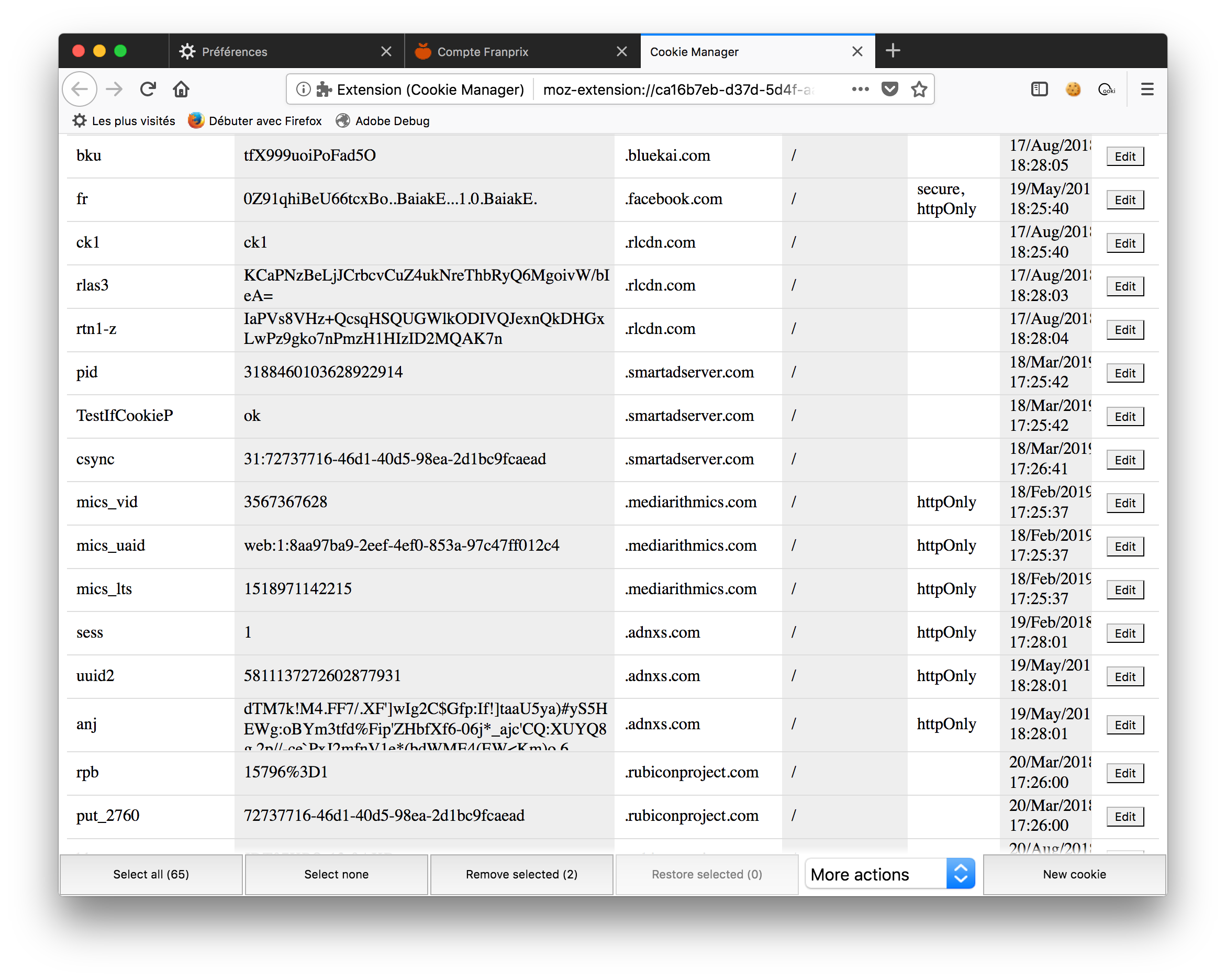
Task: Bookmark this page with the star
Action: (x=919, y=90)
